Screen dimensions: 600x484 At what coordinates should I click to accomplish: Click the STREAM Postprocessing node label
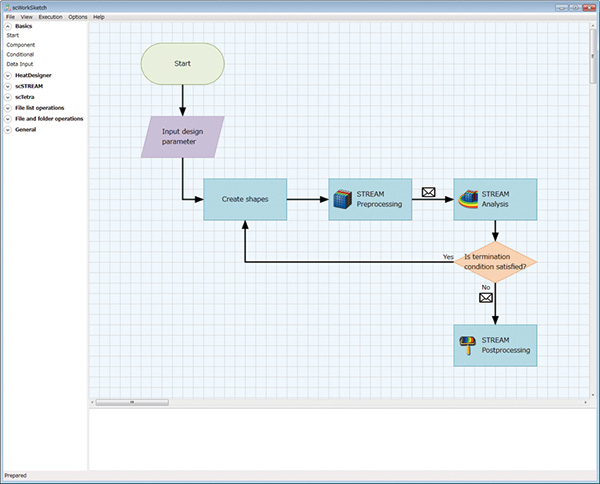pos(505,345)
